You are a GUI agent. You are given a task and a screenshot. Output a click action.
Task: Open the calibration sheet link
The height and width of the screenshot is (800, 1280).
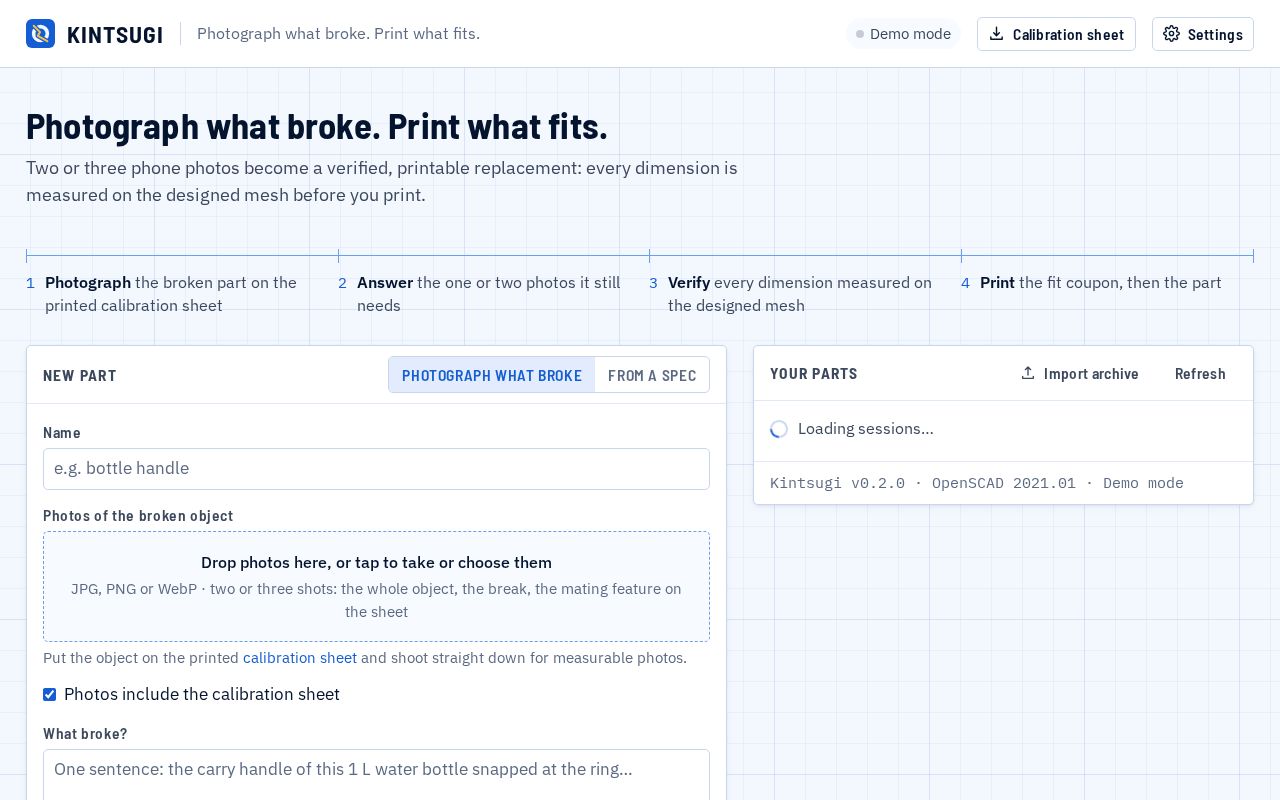pos(300,658)
